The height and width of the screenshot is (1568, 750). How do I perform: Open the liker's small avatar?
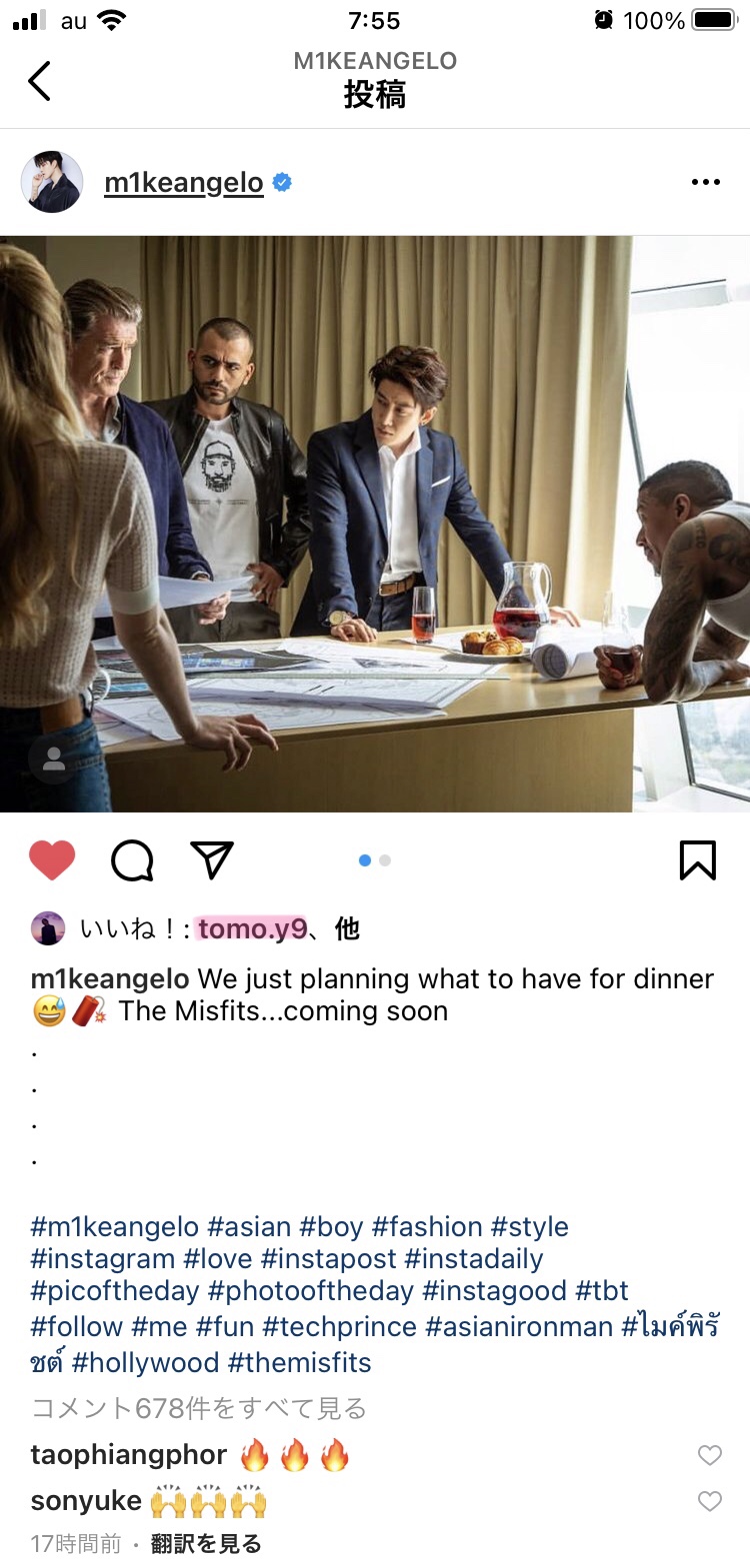coord(47,928)
